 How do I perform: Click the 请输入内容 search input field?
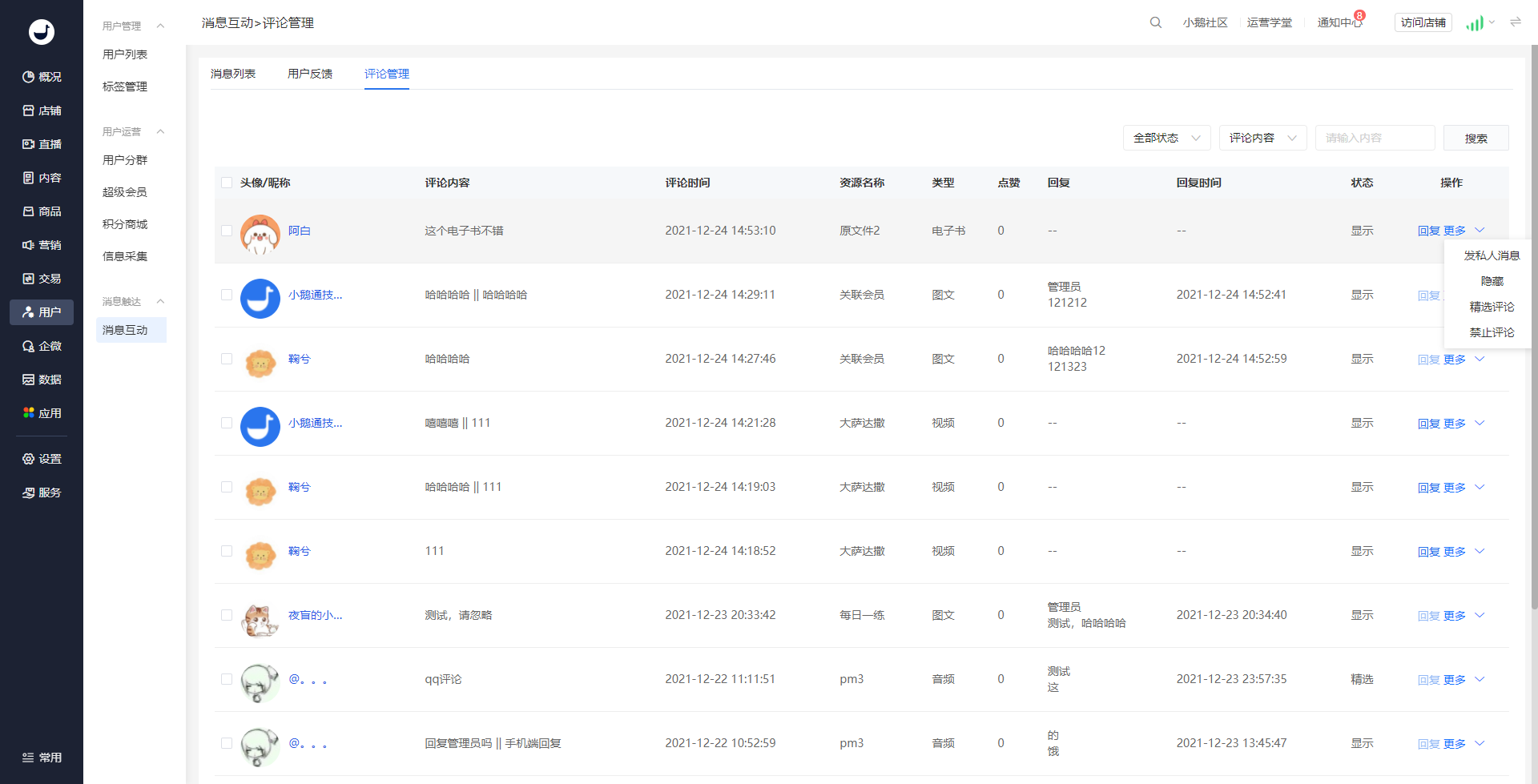1375,138
